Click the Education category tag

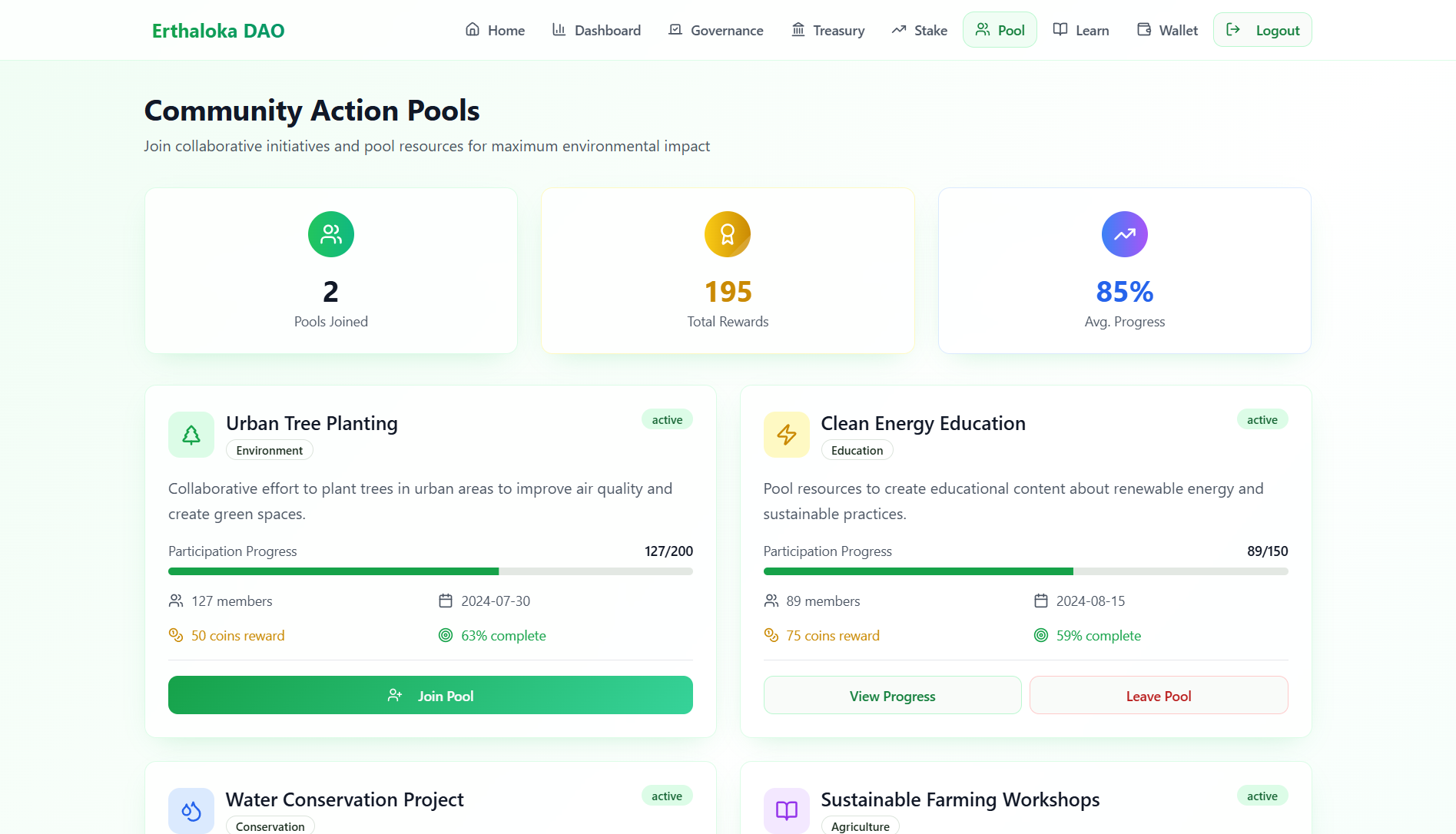pyautogui.click(x=857, y=450)
